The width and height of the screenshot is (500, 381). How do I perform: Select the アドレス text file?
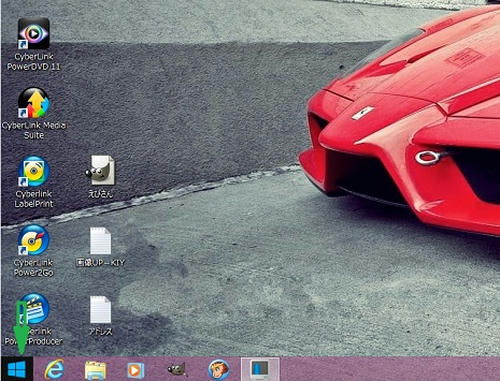point(101,315)
